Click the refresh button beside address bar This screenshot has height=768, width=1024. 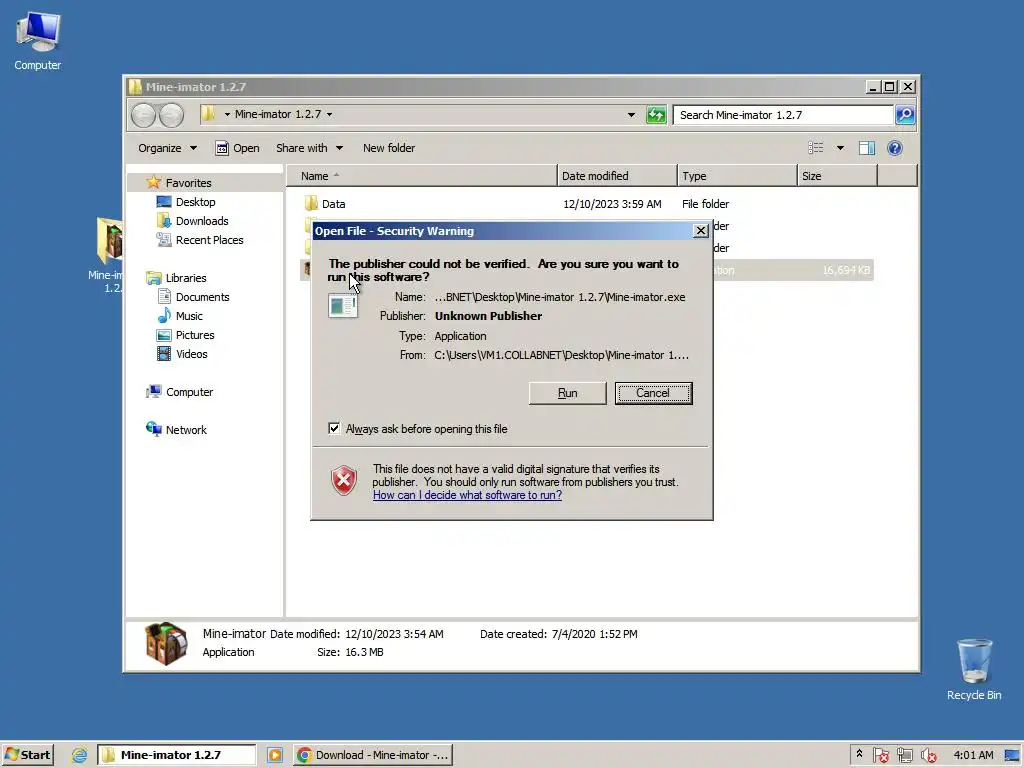pos(656,115)
